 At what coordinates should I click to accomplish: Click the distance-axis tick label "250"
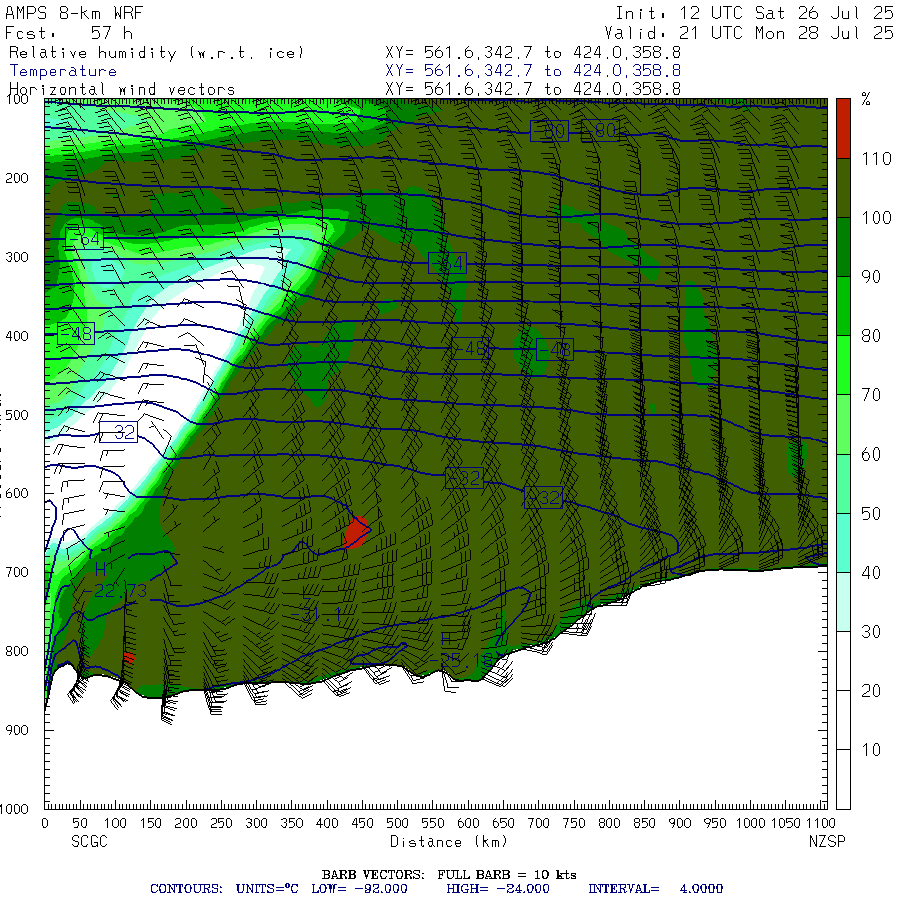tap(221, 823)
